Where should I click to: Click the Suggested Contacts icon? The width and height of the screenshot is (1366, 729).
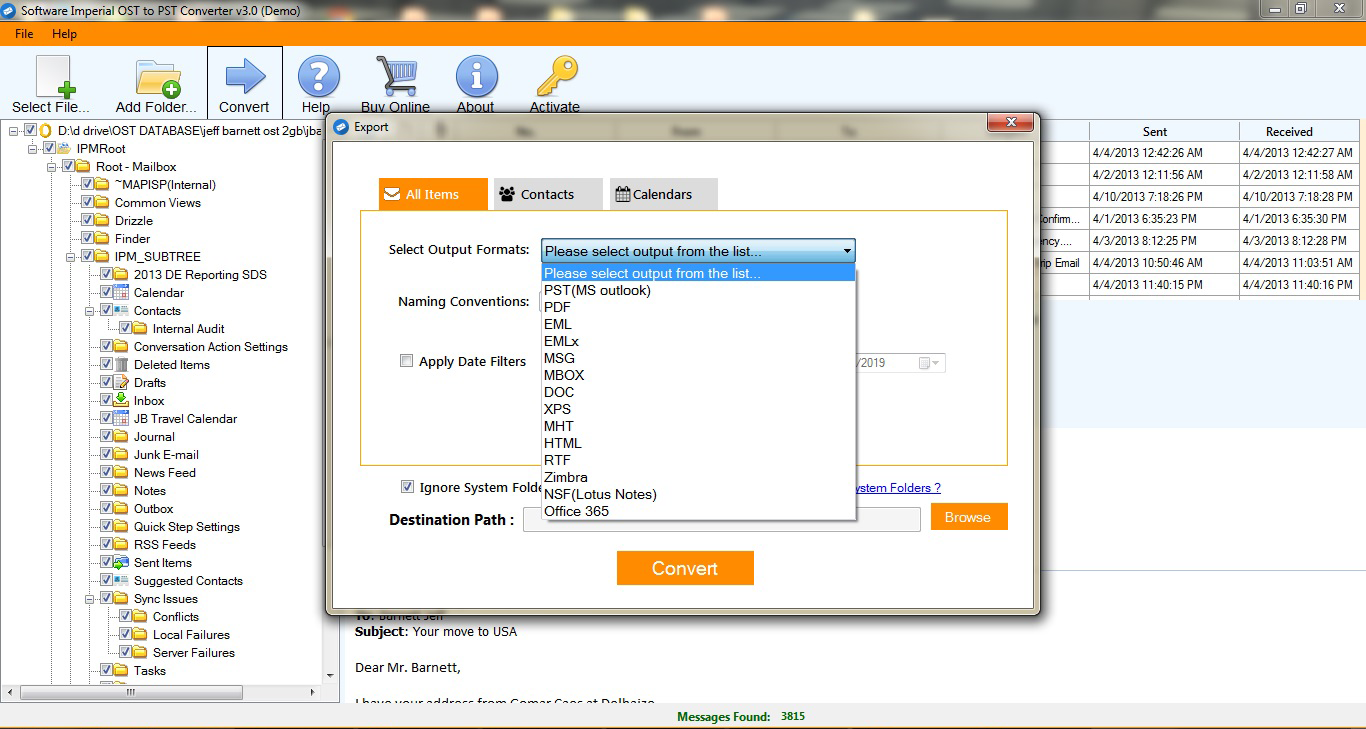pyautogui.click(x=119, y=580)
